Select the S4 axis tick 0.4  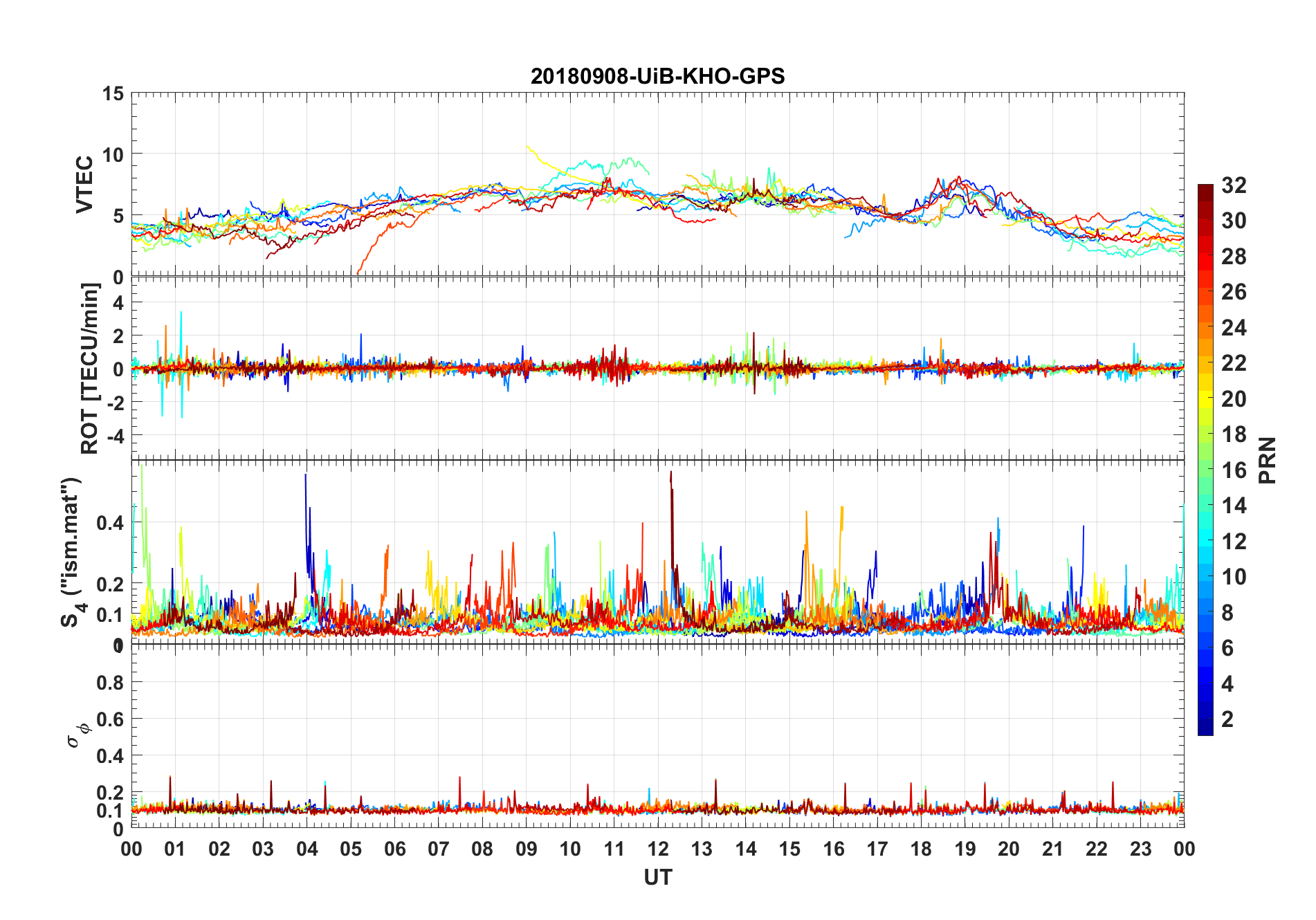110,523
